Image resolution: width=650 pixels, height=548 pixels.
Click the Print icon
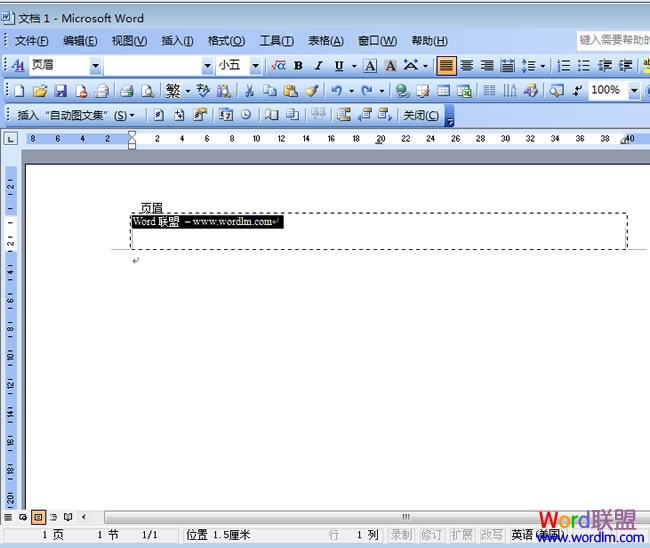[x=126, y=90]
